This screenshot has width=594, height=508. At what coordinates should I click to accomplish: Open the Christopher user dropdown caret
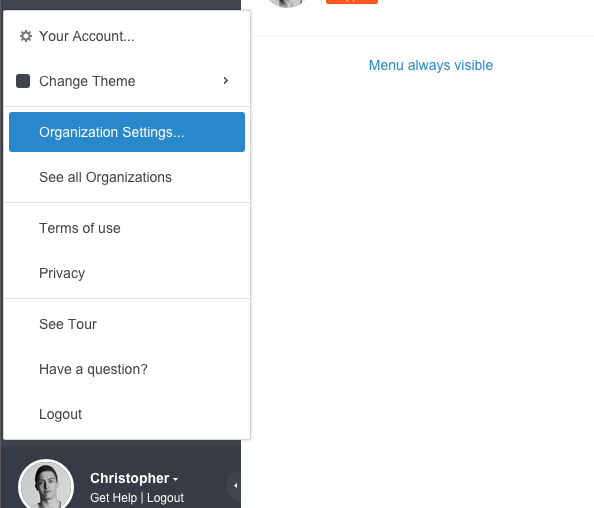[175, 479]
